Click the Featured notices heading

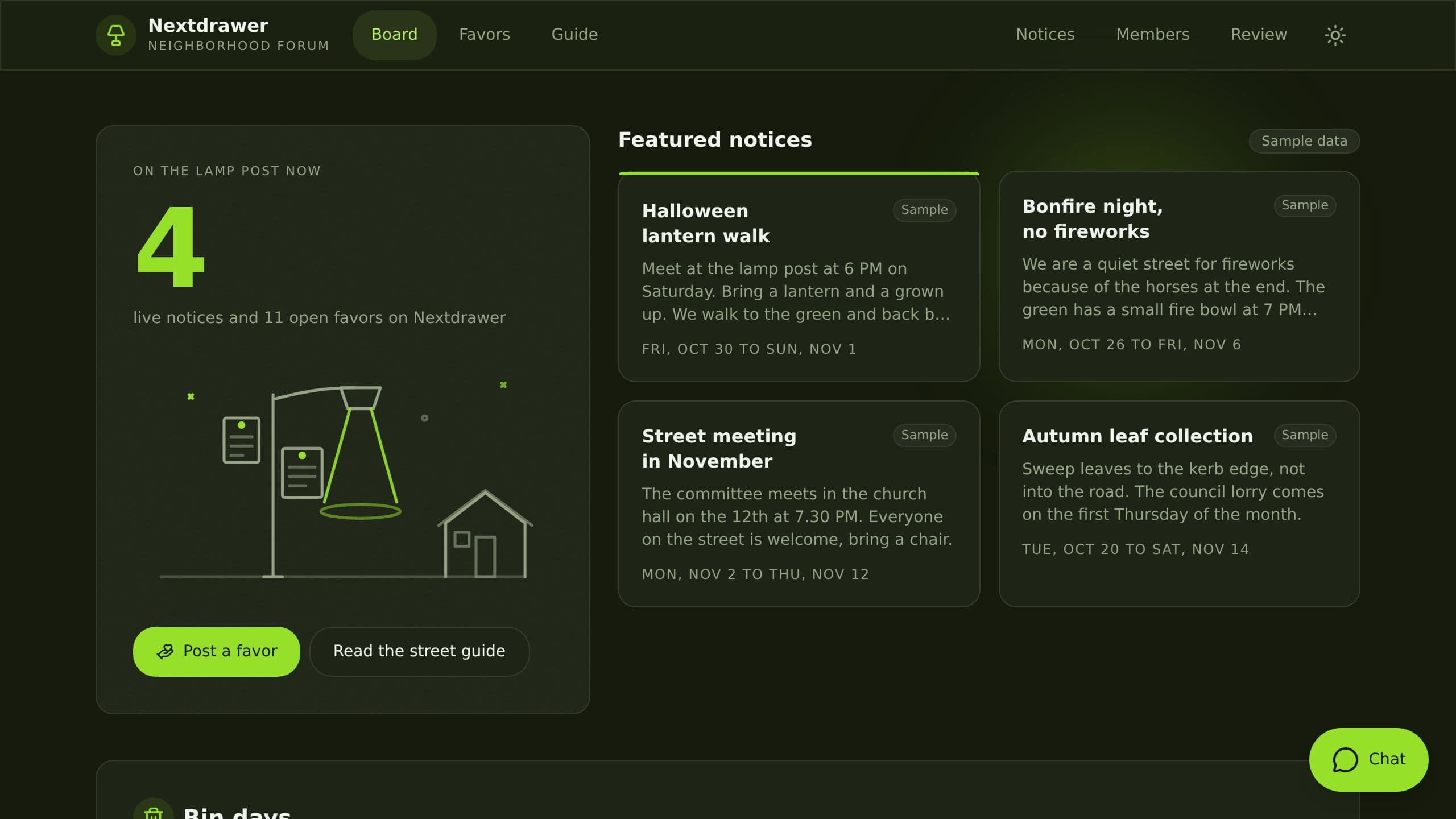[715, 140]
